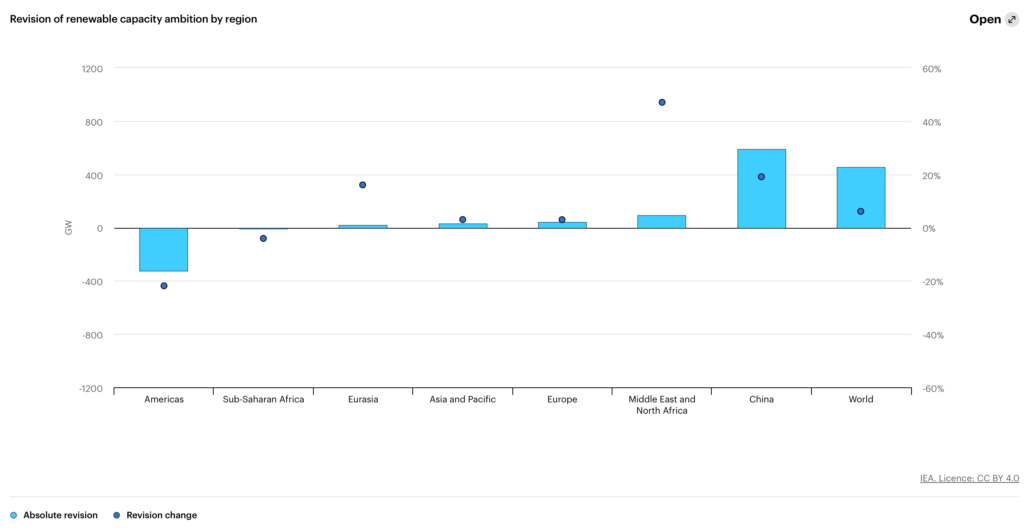Viewport: 1024px width, 528px height.
Task: Click the Revision change dark blue legend dot
Action: (x=117, y=515)
